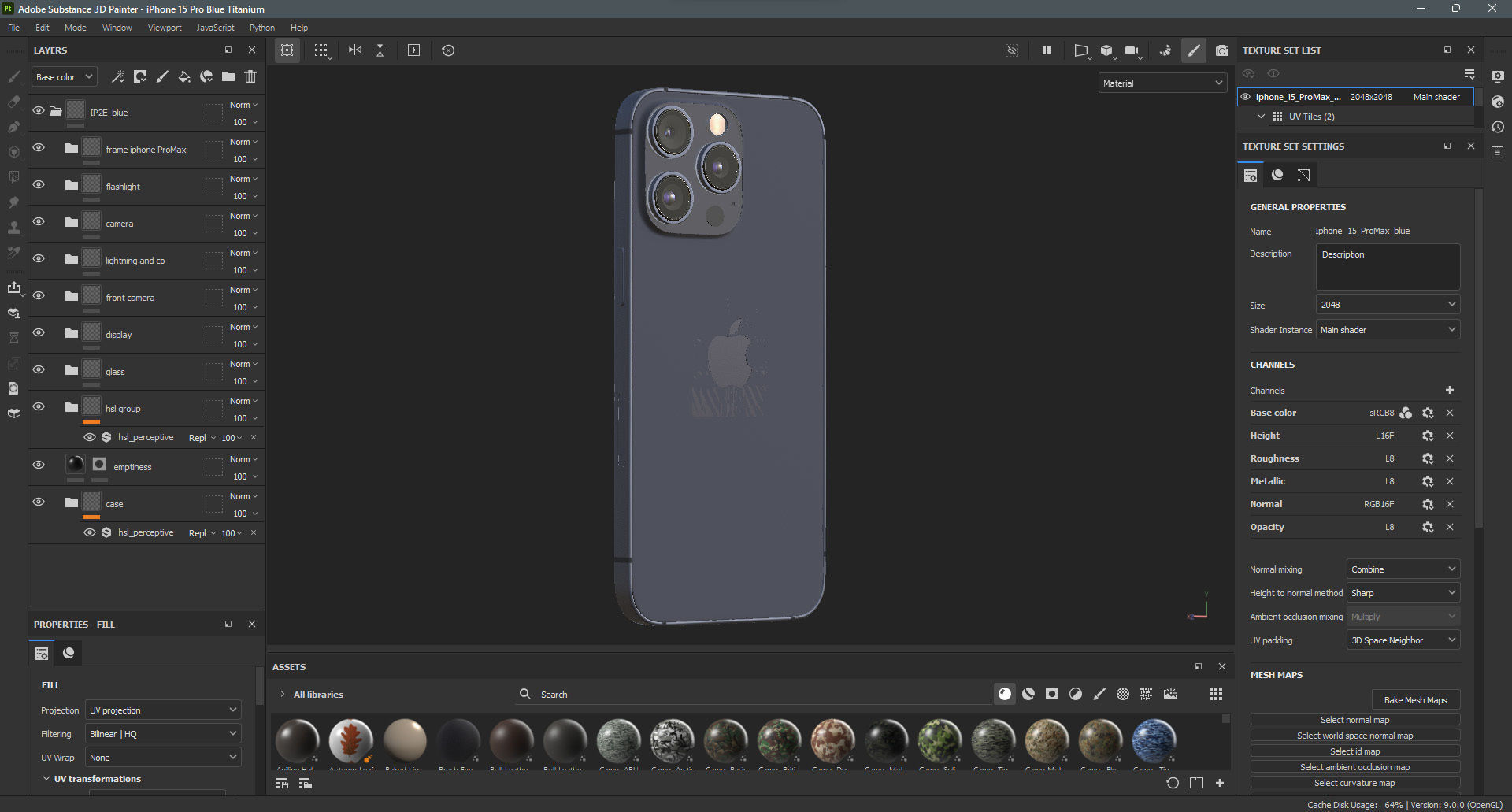Select the Paint brush tool in left toolbar
This screenshot has width=1512, height=812.
point(13,76)
